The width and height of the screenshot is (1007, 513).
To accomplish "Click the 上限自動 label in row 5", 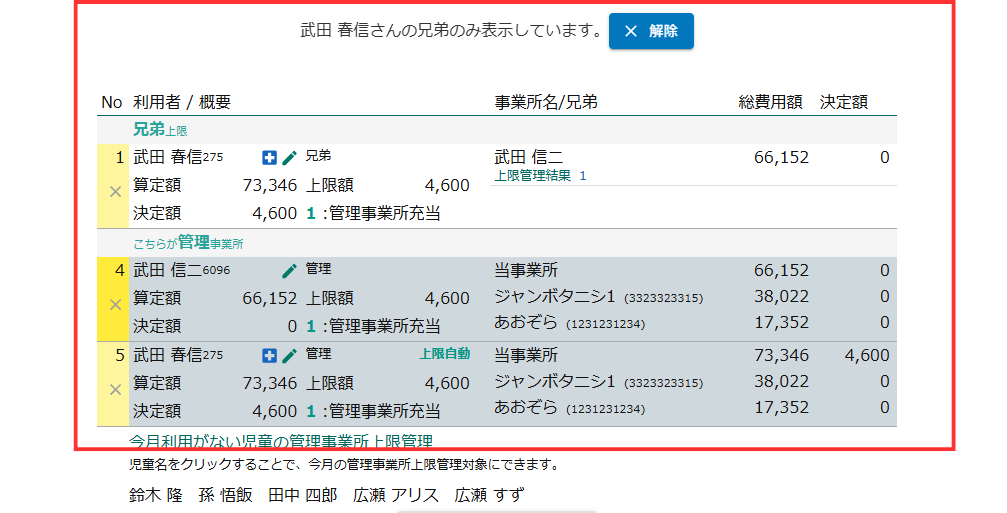I will [x=445, y=354].
